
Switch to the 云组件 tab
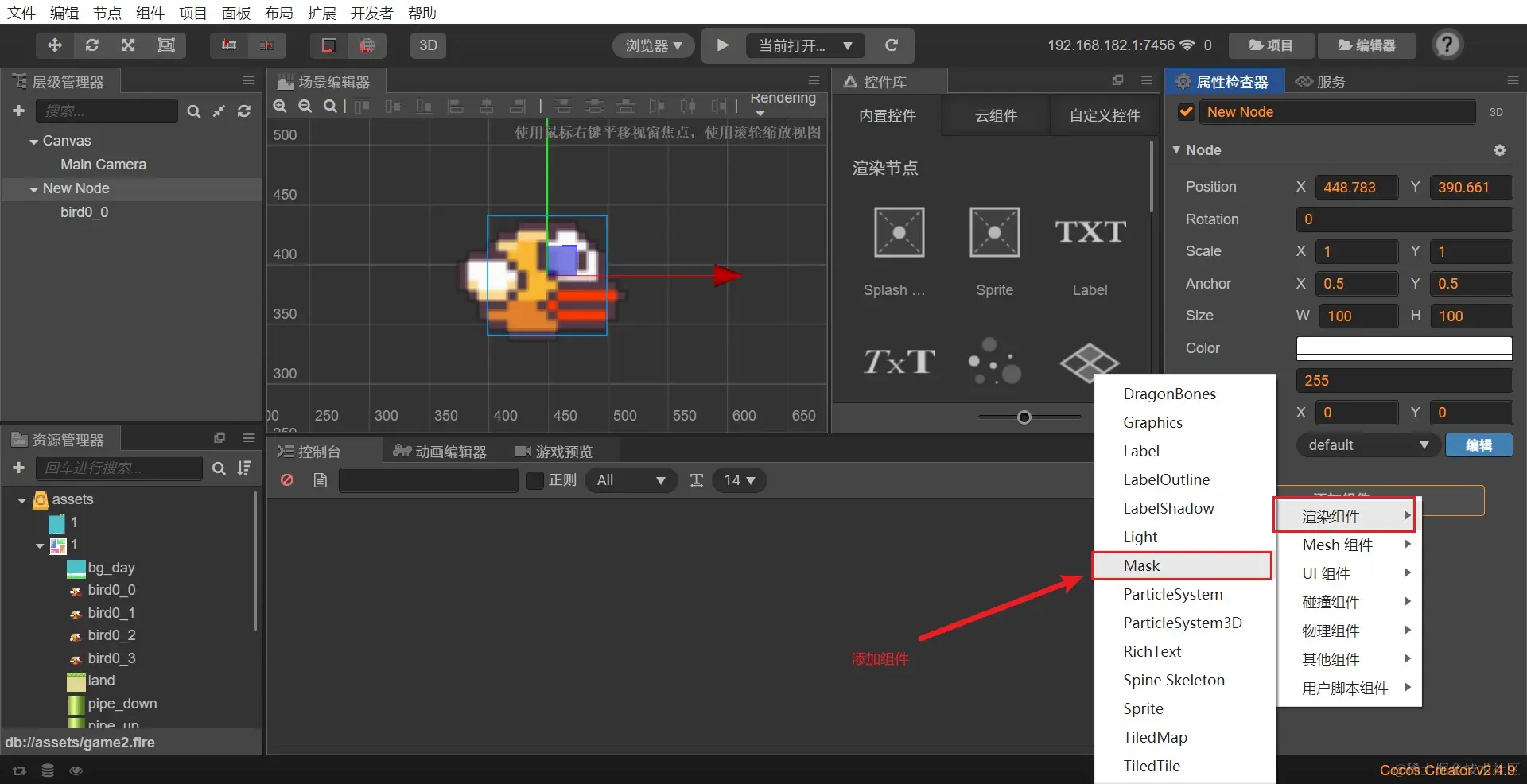[x=996, y=115]
